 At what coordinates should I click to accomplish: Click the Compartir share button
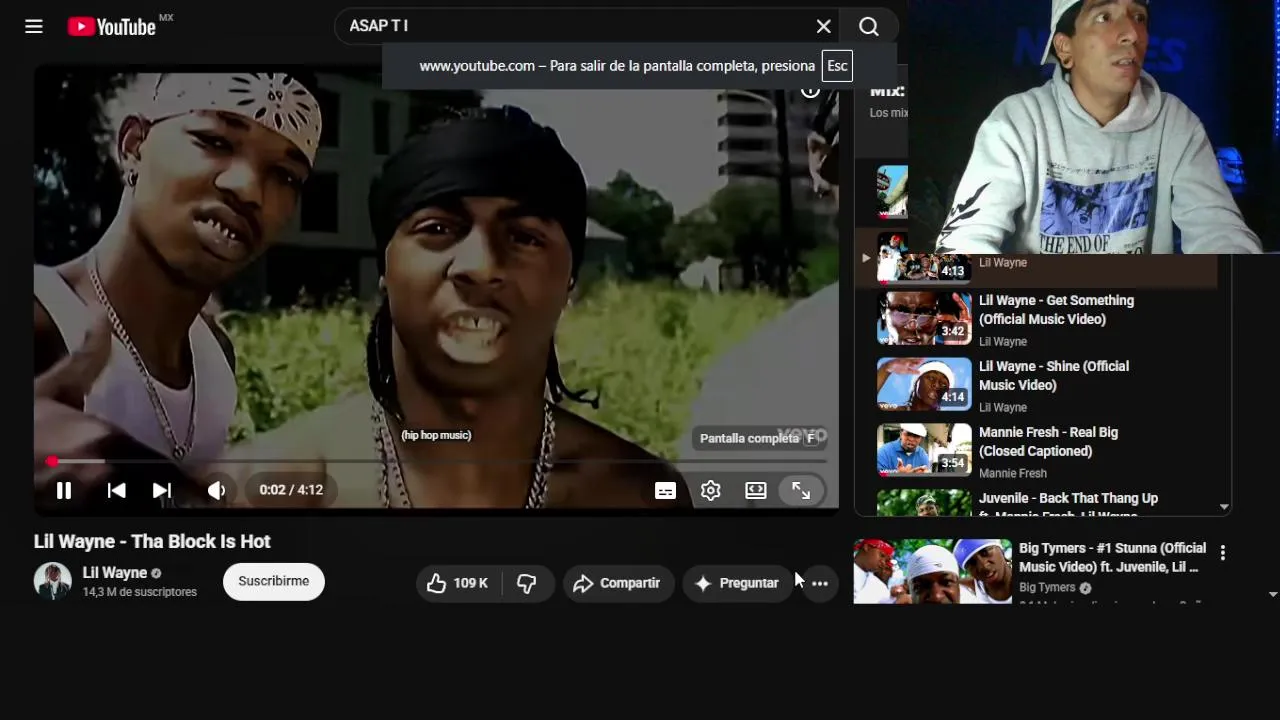click(618, 583)
